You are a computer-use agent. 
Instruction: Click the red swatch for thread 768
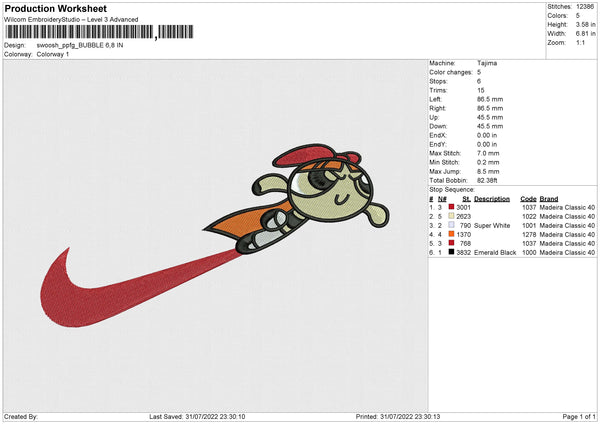point(452,243)
